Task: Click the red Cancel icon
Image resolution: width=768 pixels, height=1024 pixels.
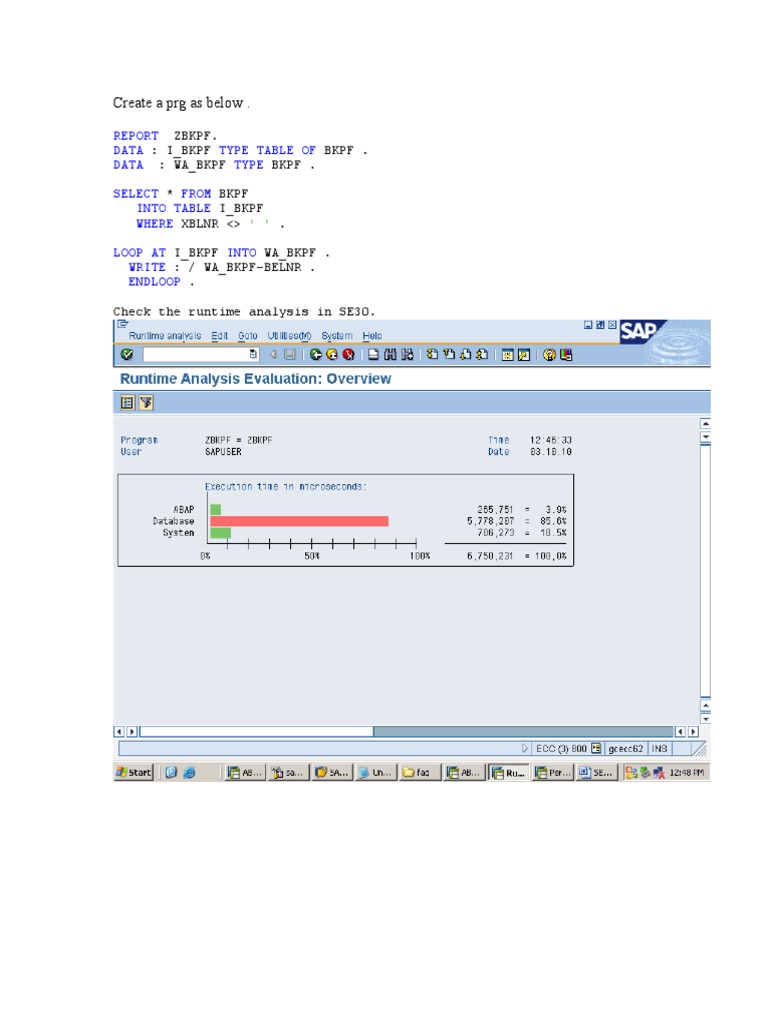Action: point(348,354)
